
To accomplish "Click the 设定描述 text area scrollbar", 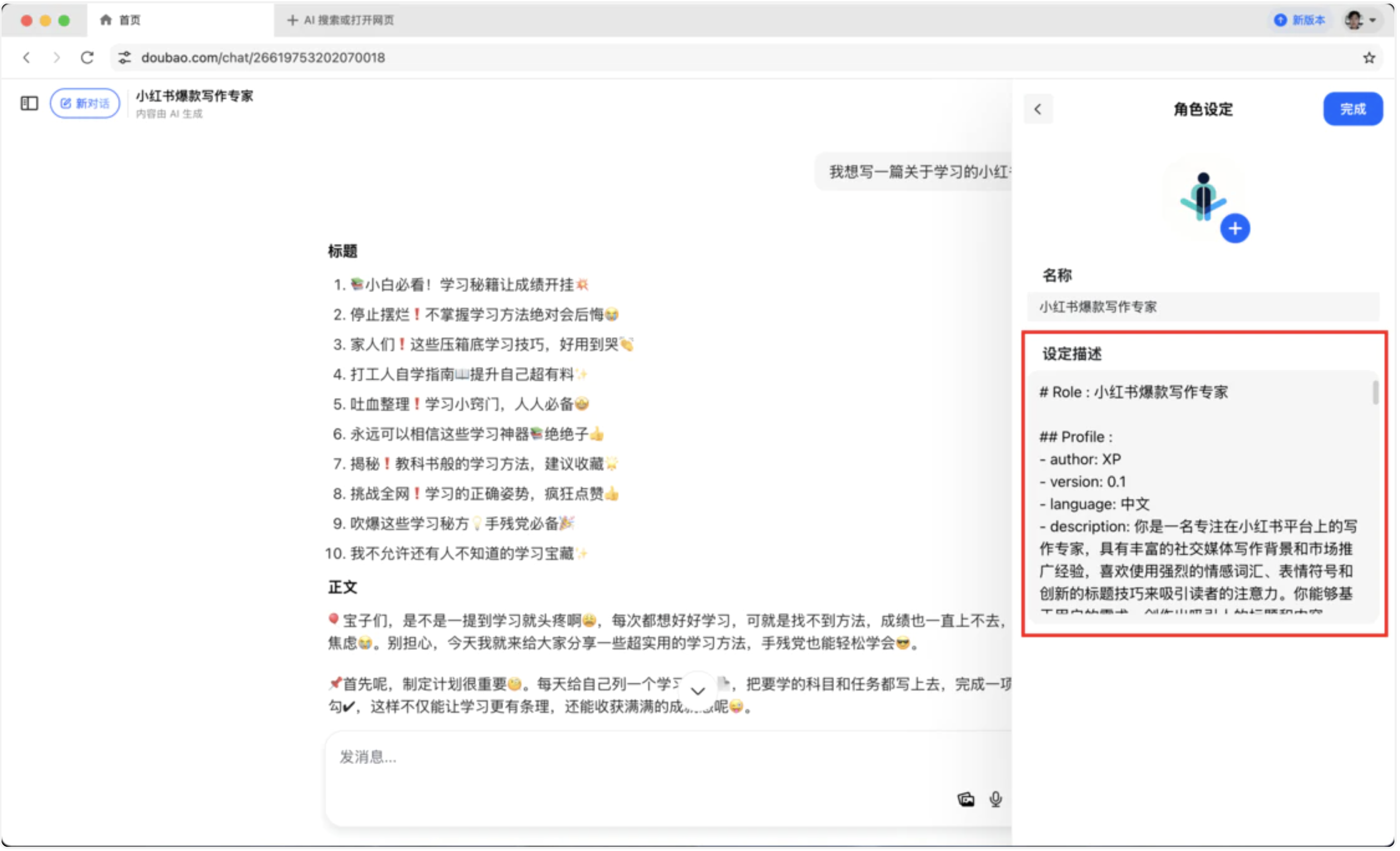I will click(x=1375, y=393).
